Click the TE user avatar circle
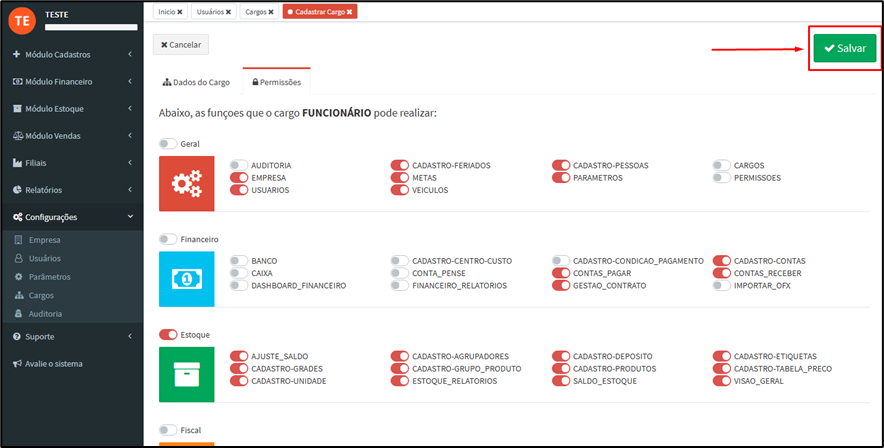Viewport: 884px width, 448px height. tap(22, 21)
